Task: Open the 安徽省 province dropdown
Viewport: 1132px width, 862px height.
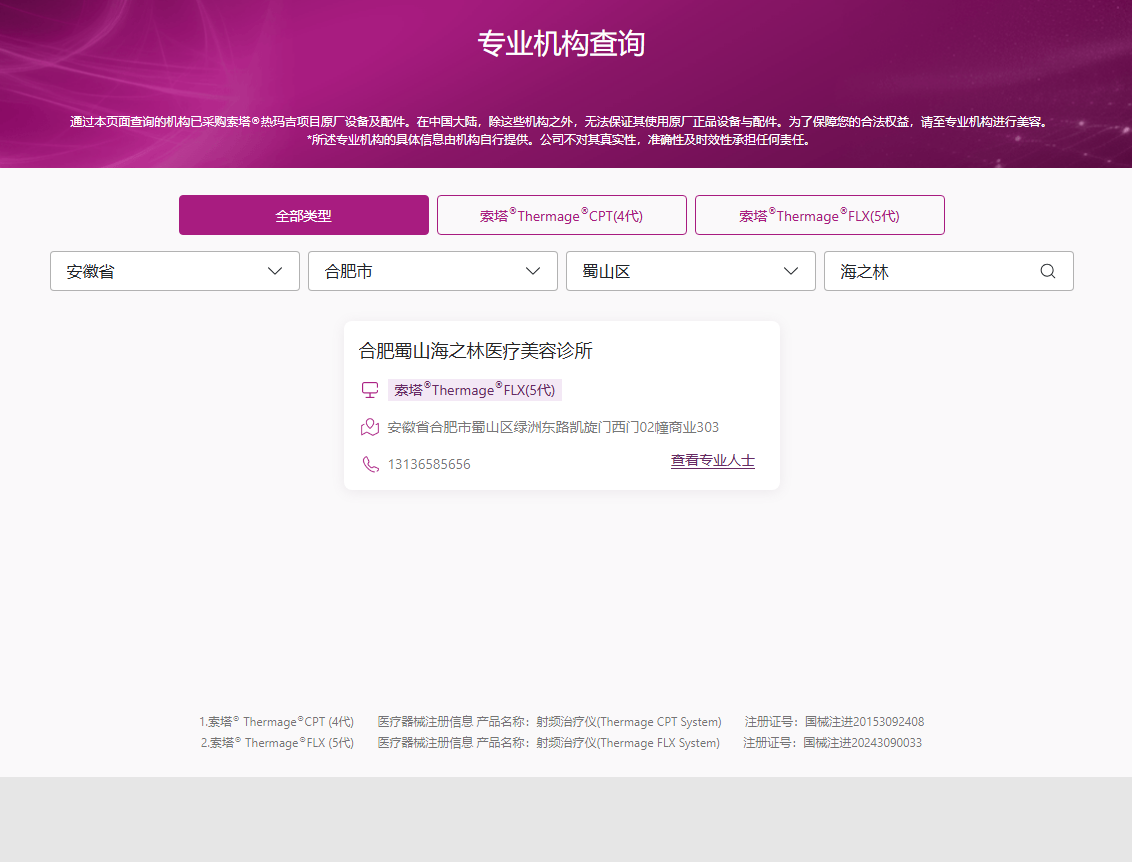Action: tap(175, 271)
